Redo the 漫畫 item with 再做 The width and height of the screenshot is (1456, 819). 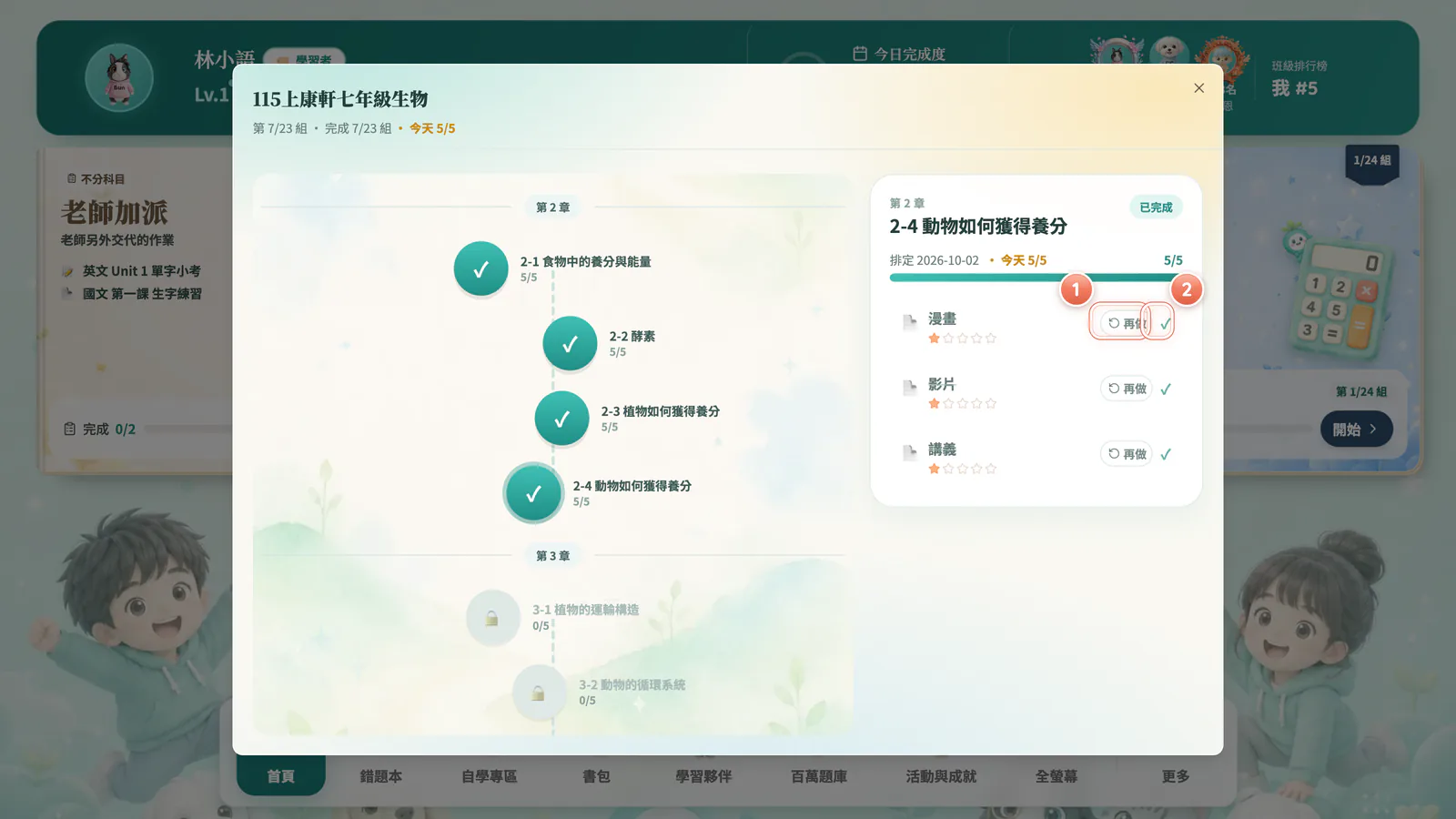[x=1127, y=323]
